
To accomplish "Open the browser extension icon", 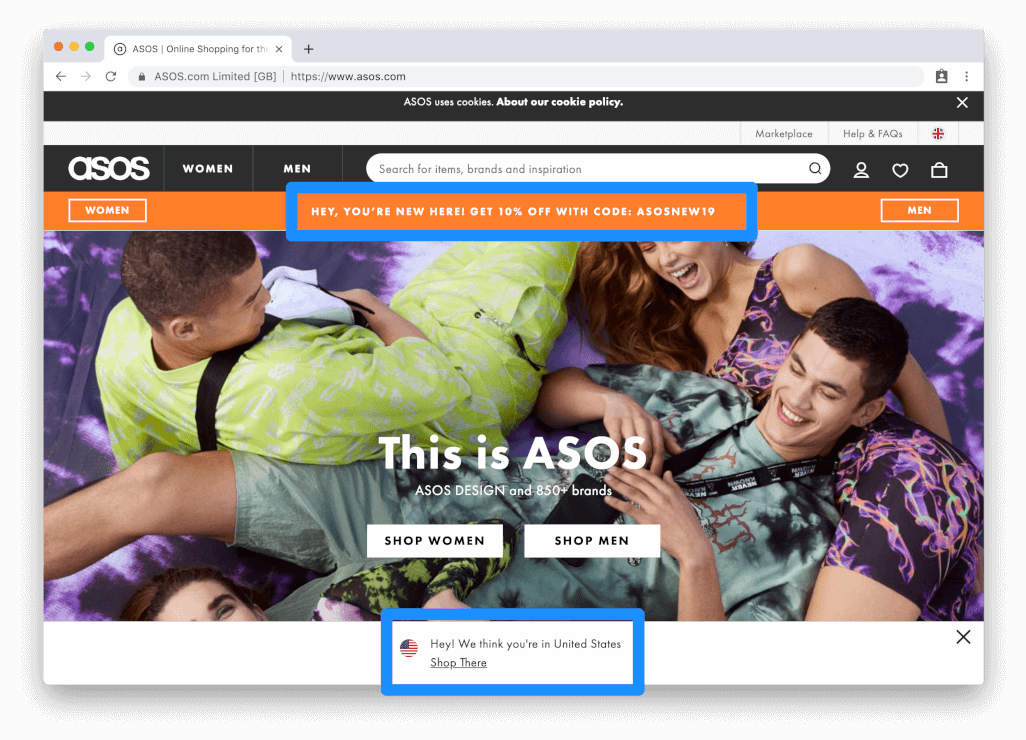I will click(942, 77).
